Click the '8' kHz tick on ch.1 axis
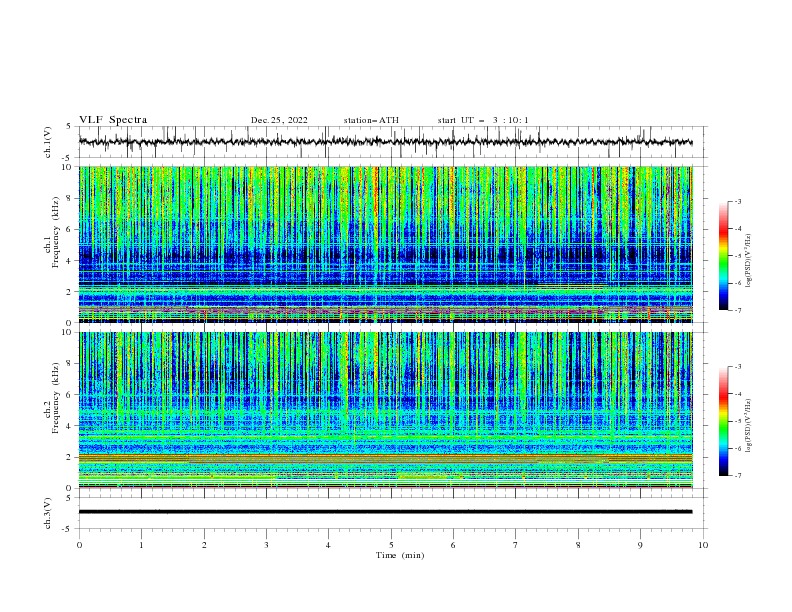792x612 pixels. click(70, 198)
